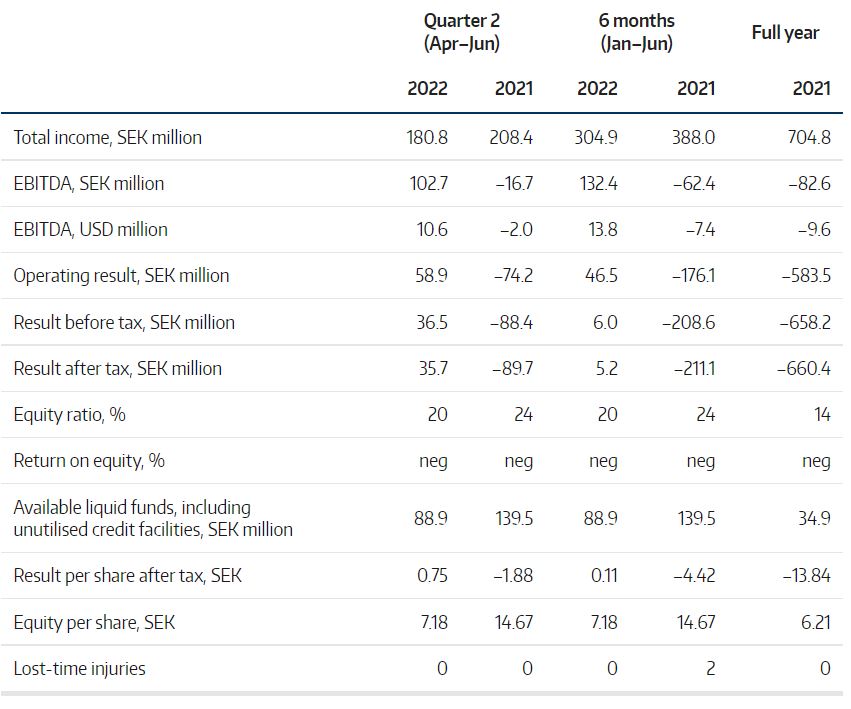This screenshot has height=709, width=851.
Task: Select the Equity ratio, % row label
Action: click(69, 414)
